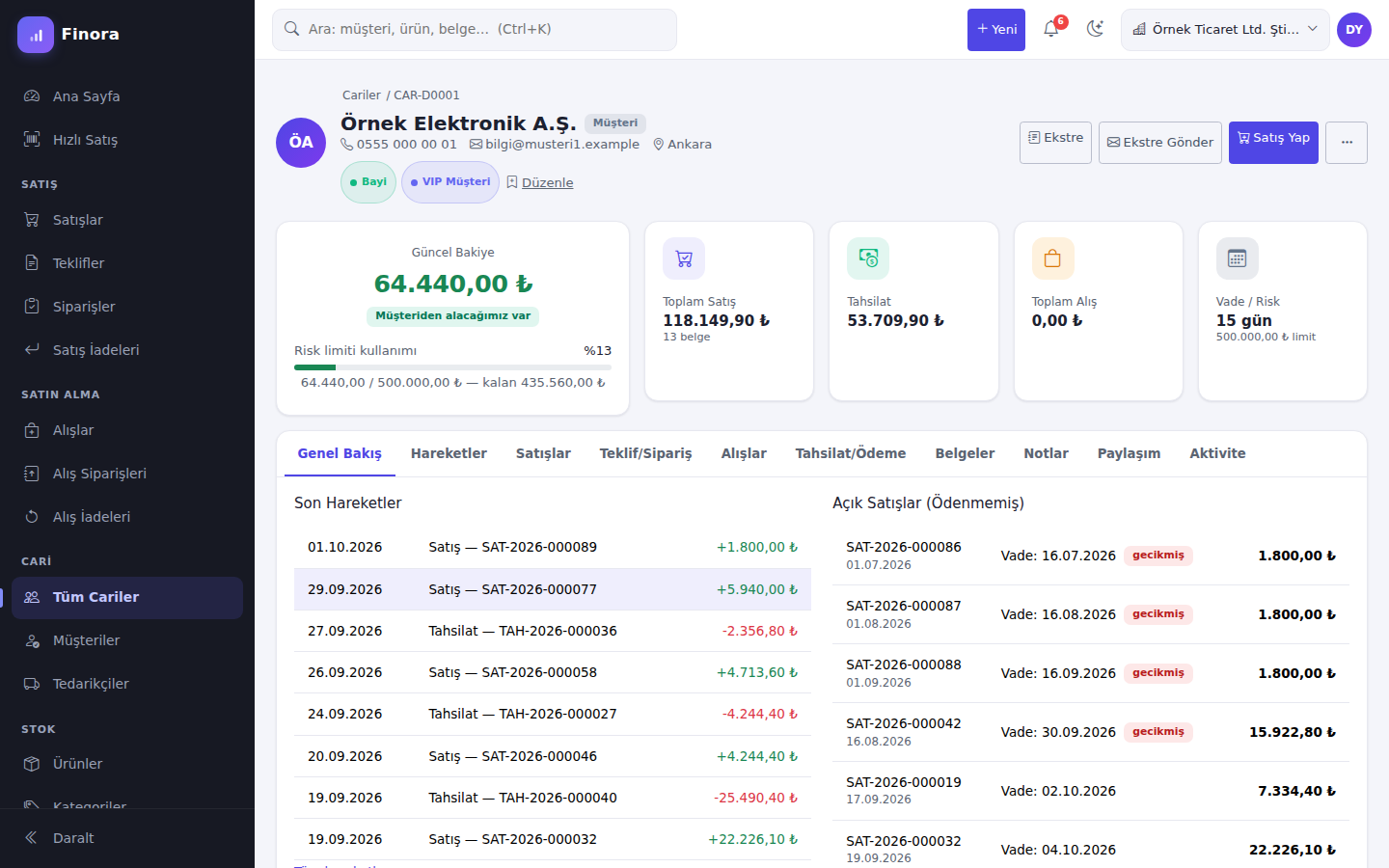1389x868 pixels.
Task: Toggle dark mode moon icon
Action: [x=1095, y=29]
